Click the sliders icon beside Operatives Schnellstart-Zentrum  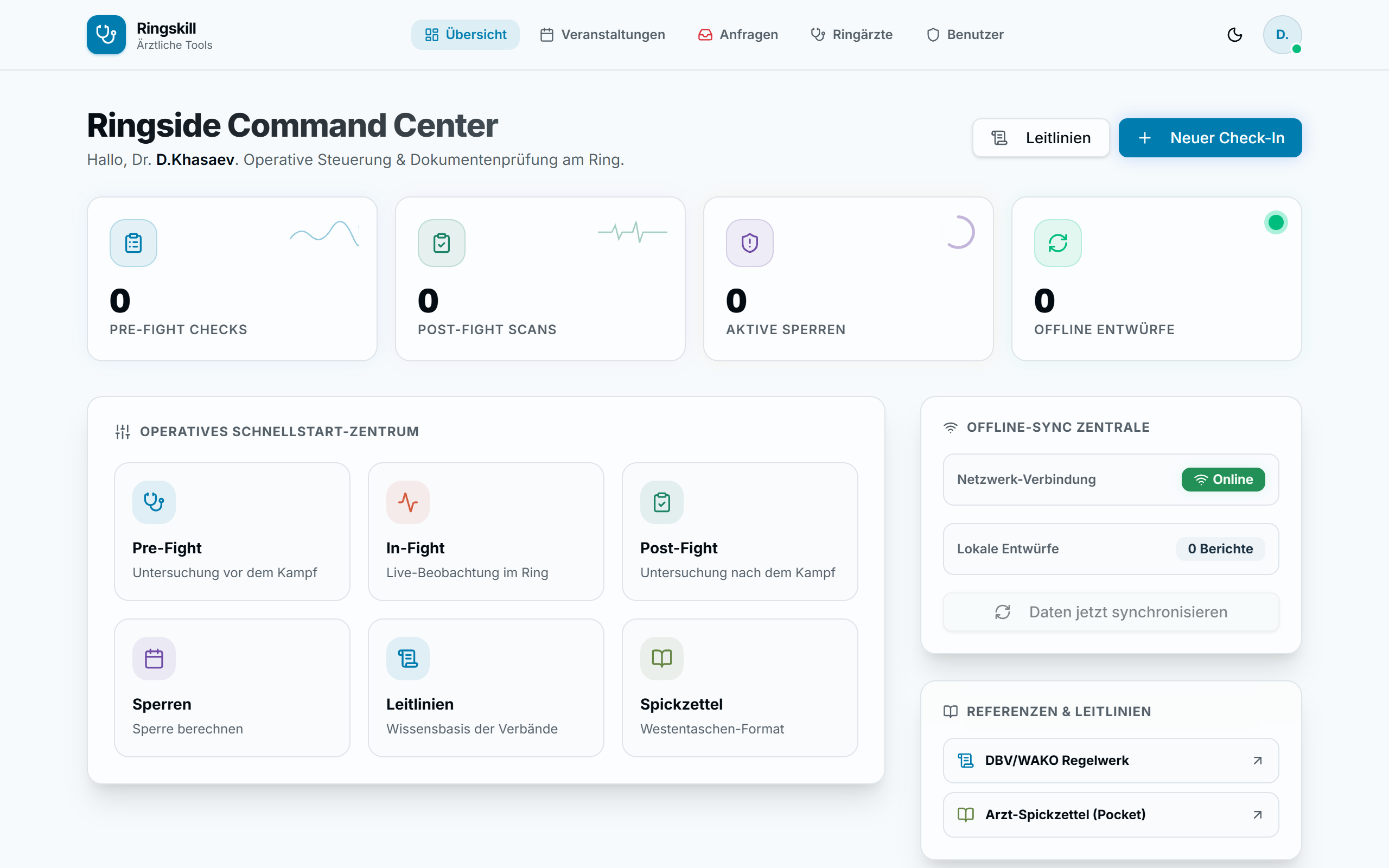[122, 432]
